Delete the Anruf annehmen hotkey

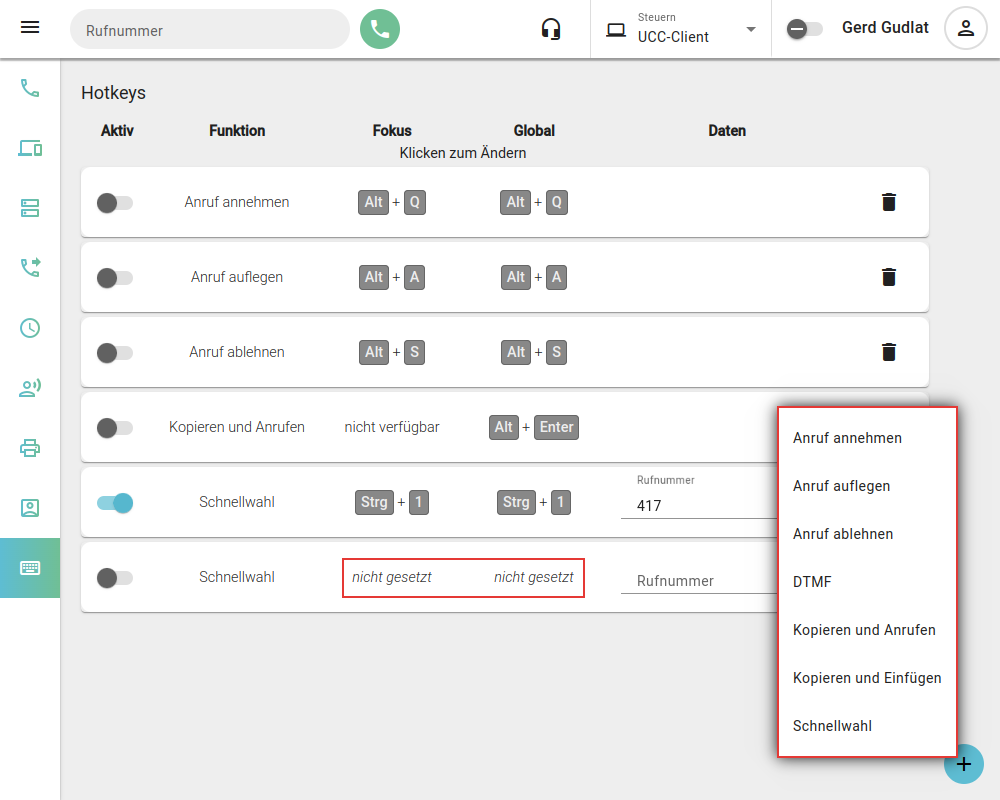click(888, 202)
